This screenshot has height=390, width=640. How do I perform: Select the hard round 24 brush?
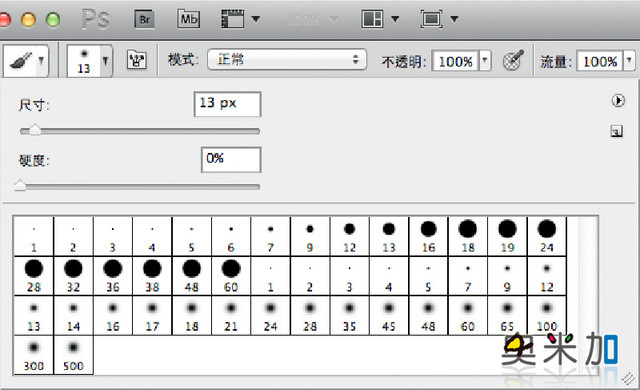547,236
